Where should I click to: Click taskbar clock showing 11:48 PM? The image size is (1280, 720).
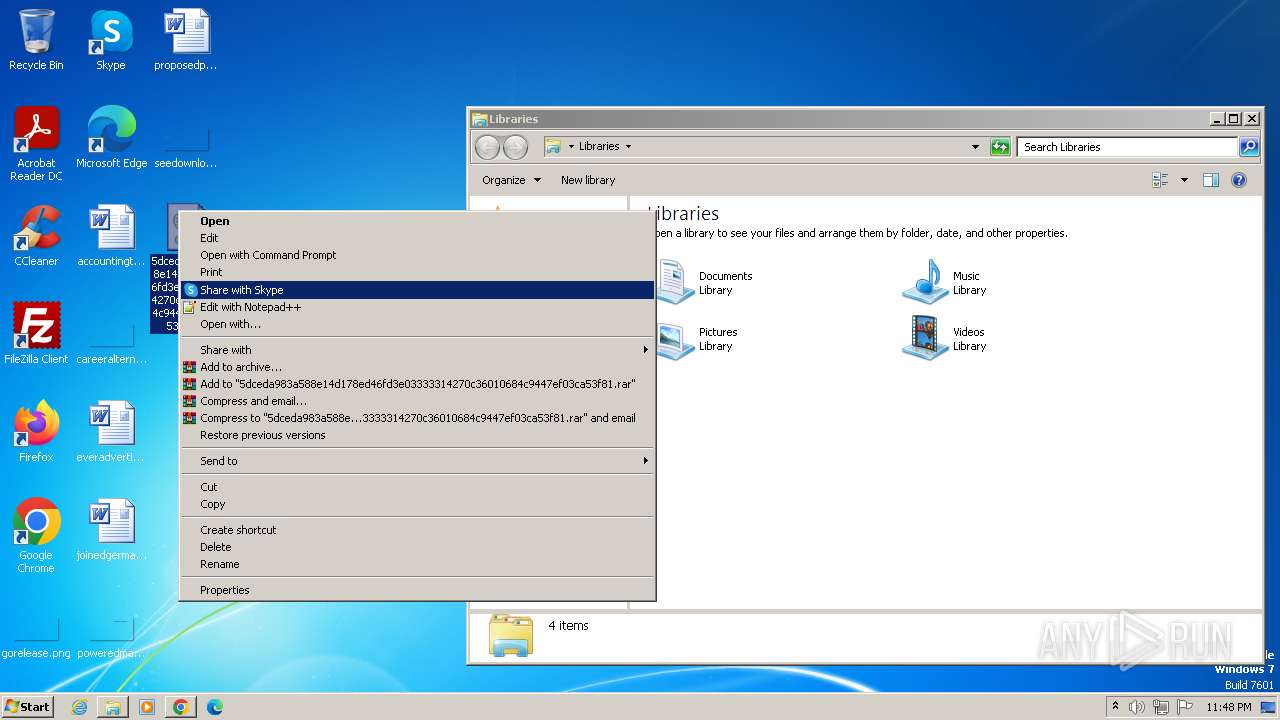(1228, 707)
